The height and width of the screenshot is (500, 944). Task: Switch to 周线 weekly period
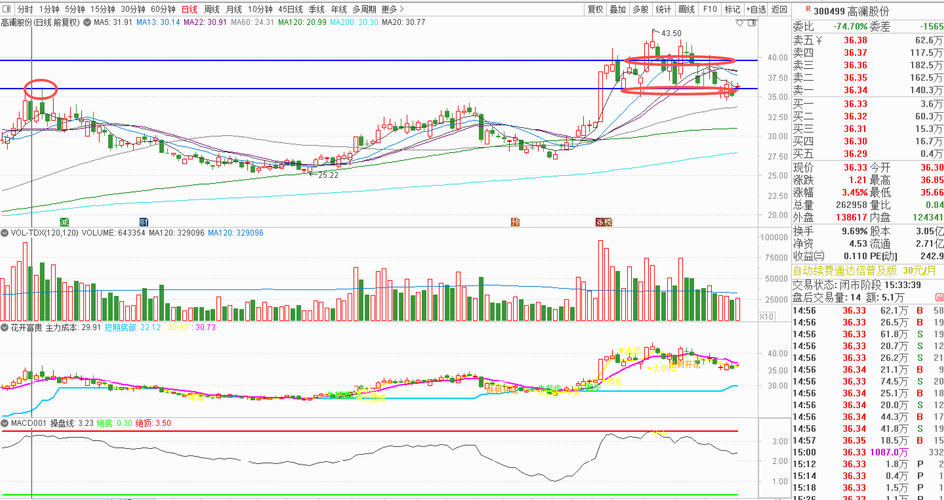(x=212, y=9)
